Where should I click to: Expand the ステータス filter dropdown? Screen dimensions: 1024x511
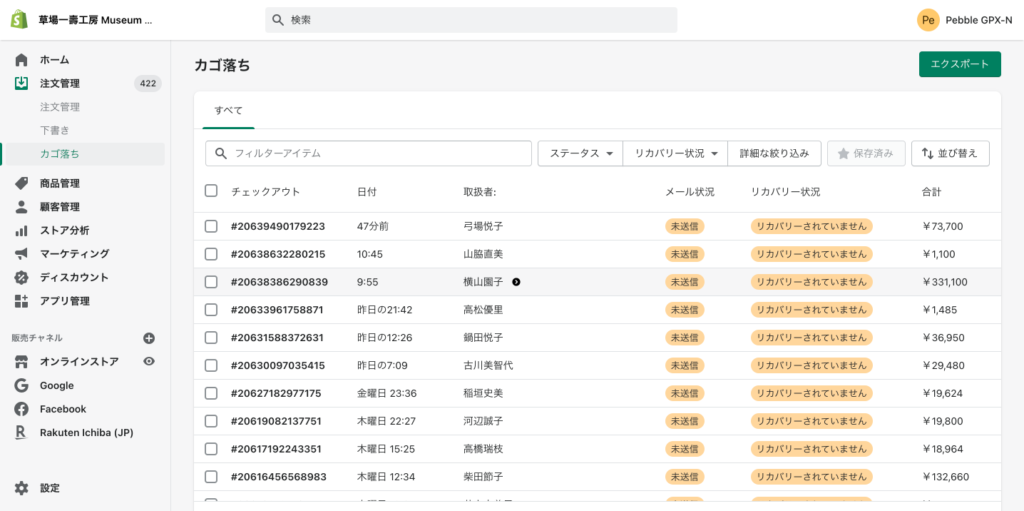(x=580, y=153)
